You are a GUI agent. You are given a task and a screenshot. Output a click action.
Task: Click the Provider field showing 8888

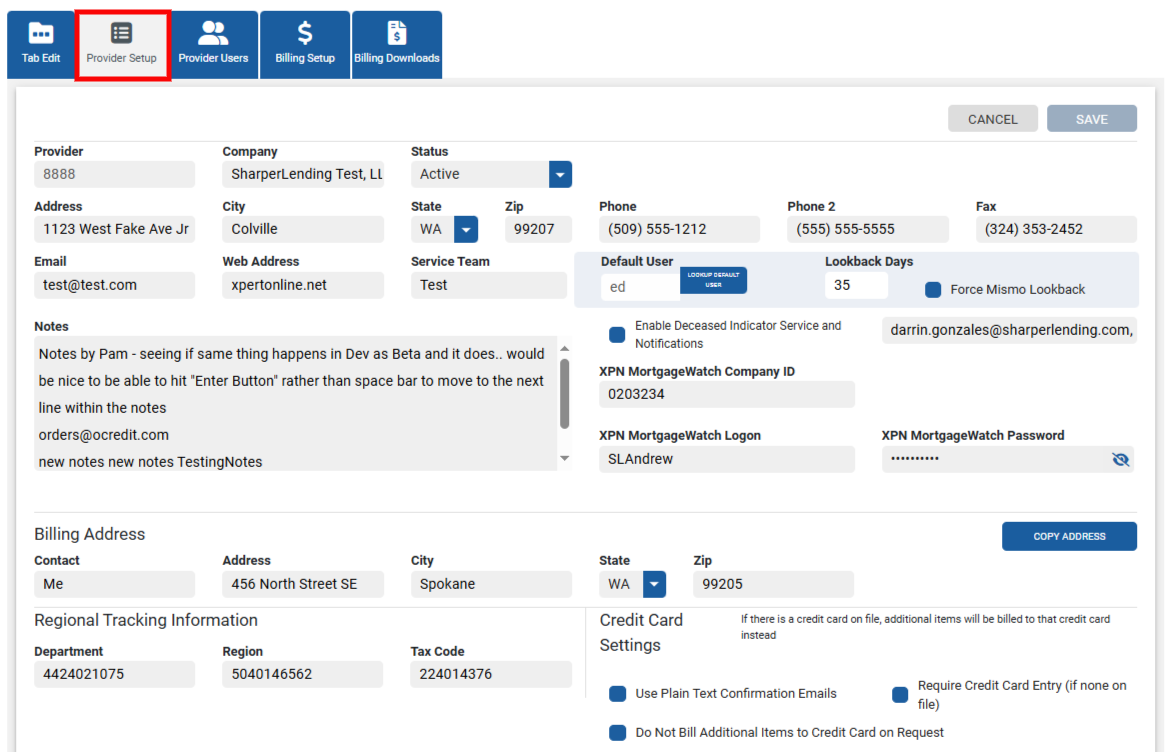pyautogui.click(x=114, y=174)
